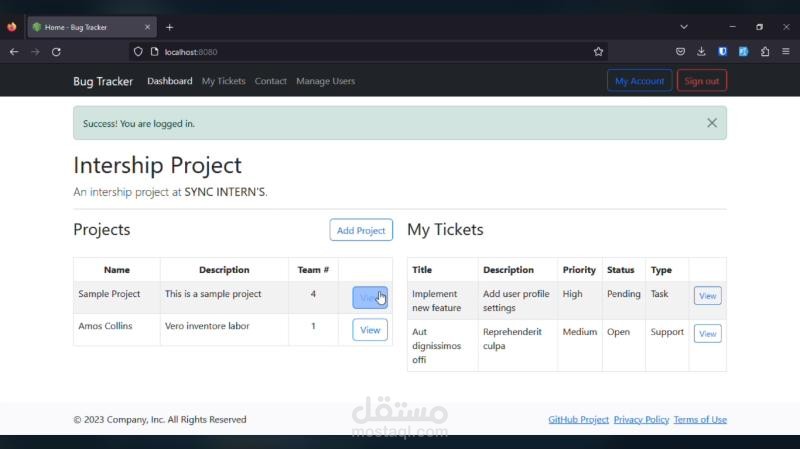Open the downloads arrow icon

click(x=702, y=52)
